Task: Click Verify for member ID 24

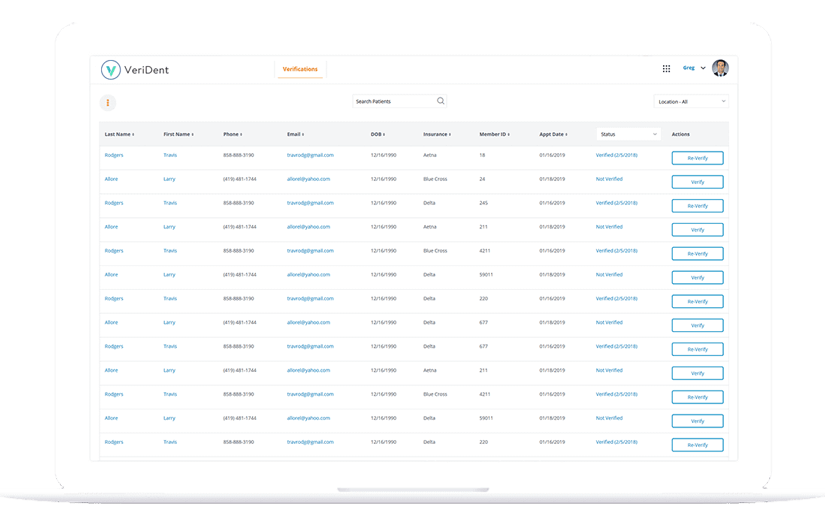Action: pyautogui.click(x=697, y=182)
